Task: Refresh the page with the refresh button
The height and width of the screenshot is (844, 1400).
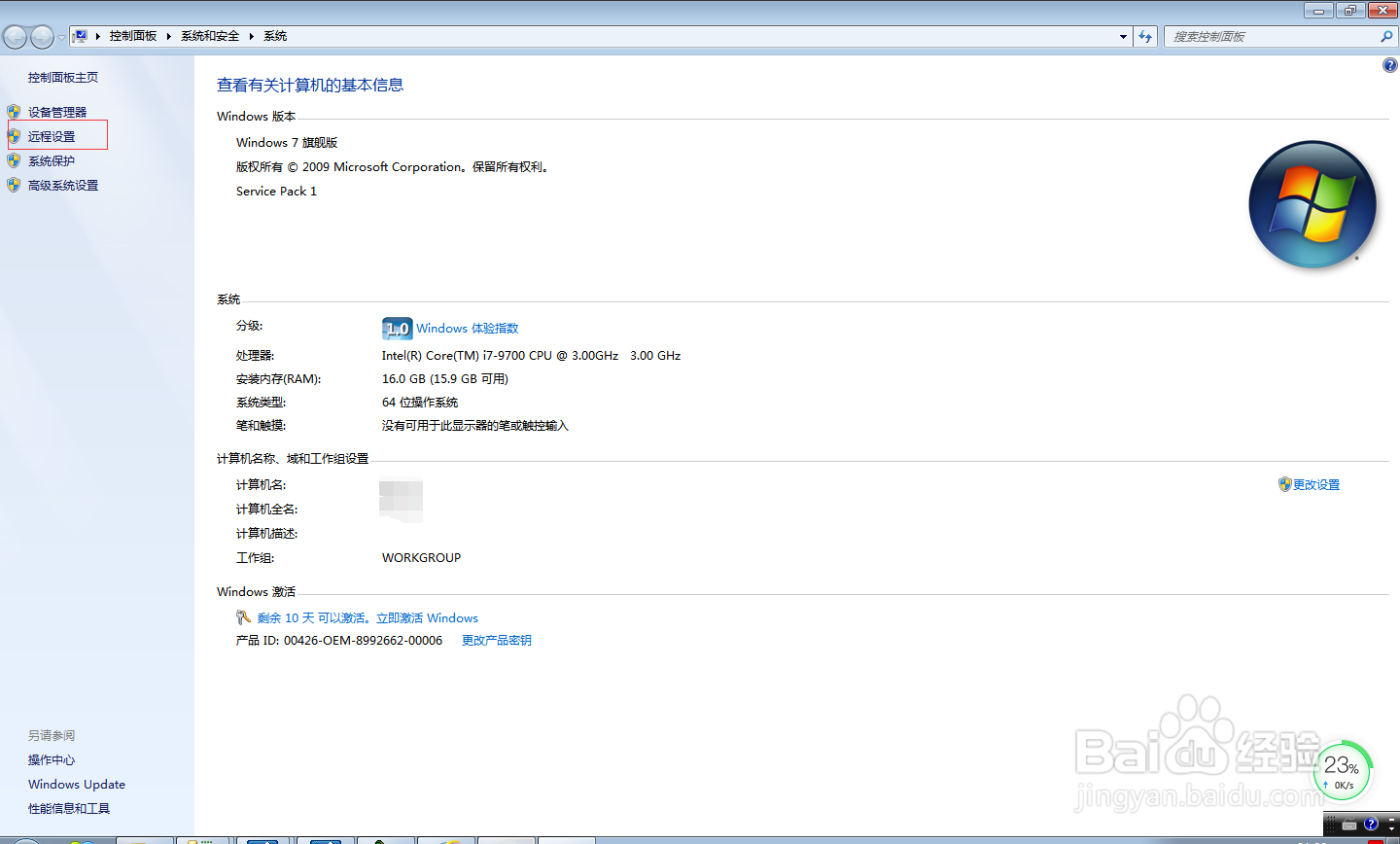Action: 1145,36
